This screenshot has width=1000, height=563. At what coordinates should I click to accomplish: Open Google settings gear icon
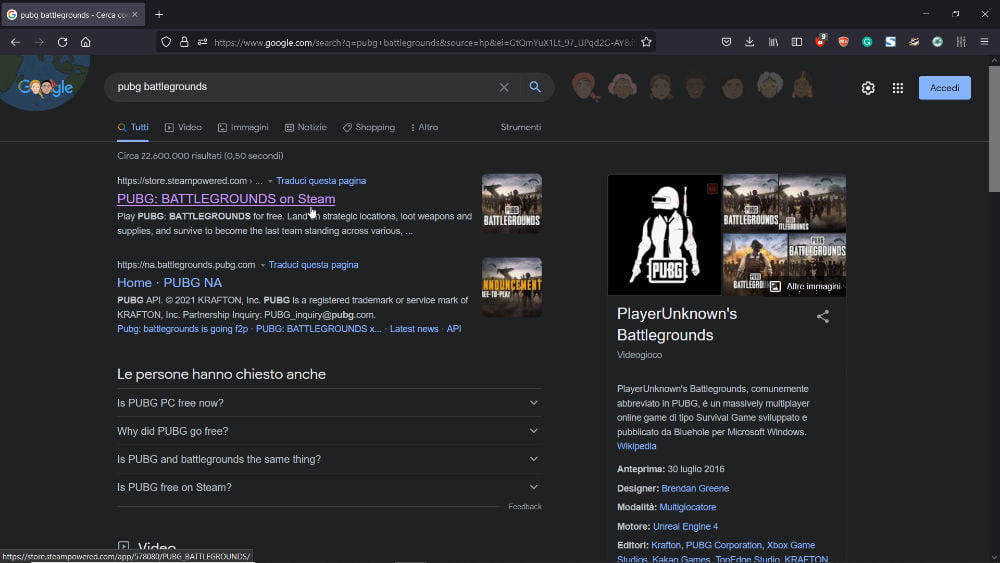tap(868, 88)
